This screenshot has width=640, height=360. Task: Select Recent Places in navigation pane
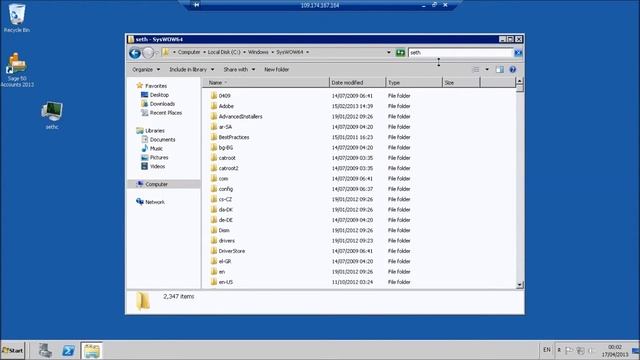[166, 113]
